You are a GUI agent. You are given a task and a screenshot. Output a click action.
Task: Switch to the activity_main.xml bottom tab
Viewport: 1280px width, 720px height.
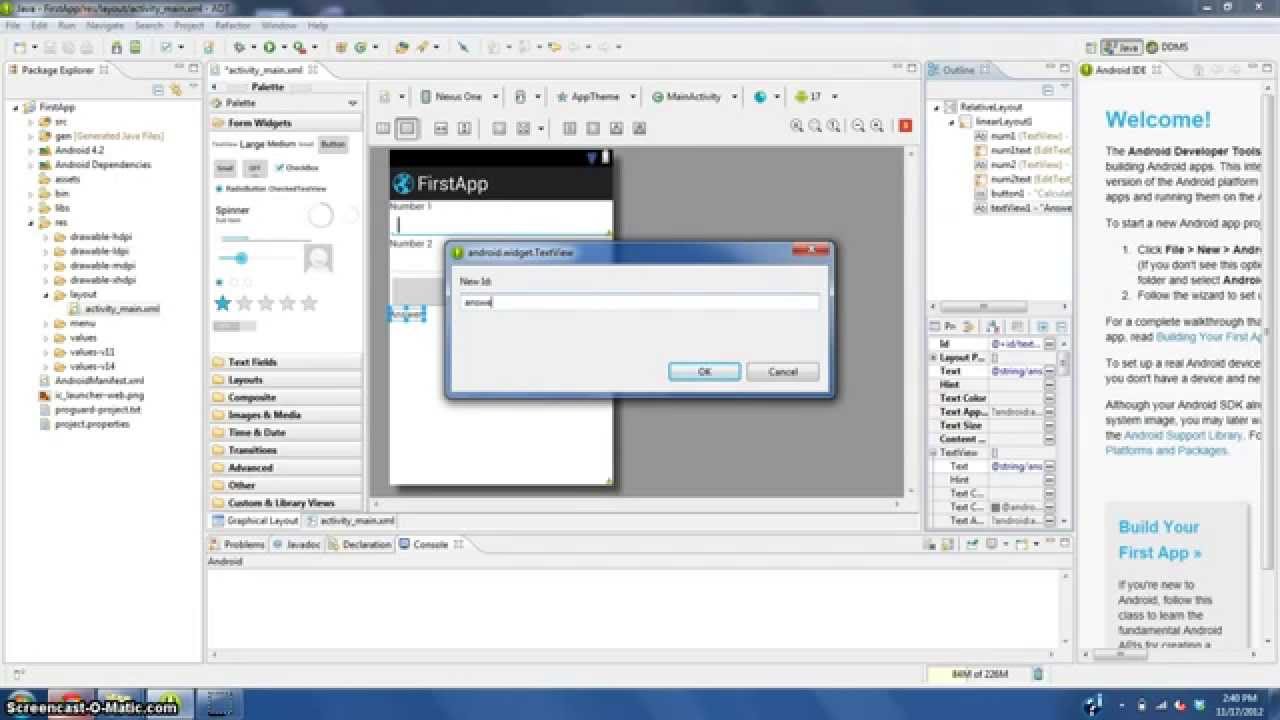tap(351, 521)
